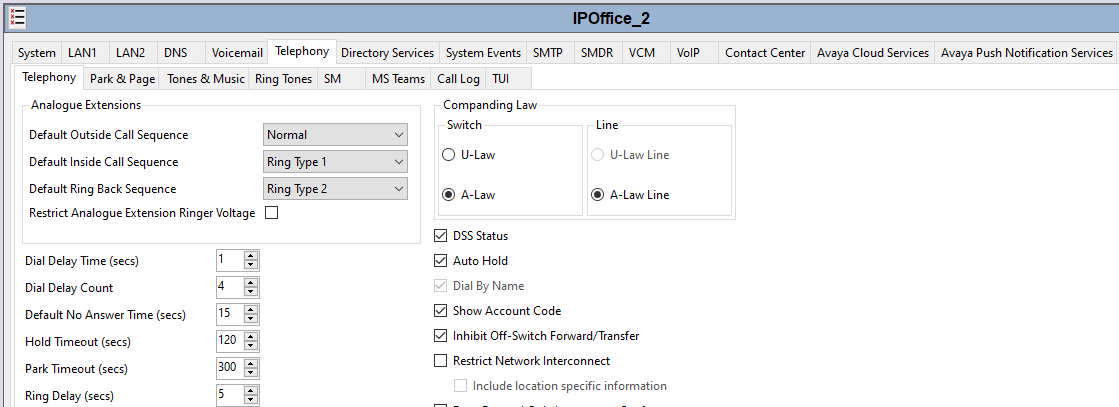Click the Ring Delay input field

[228, 396]
